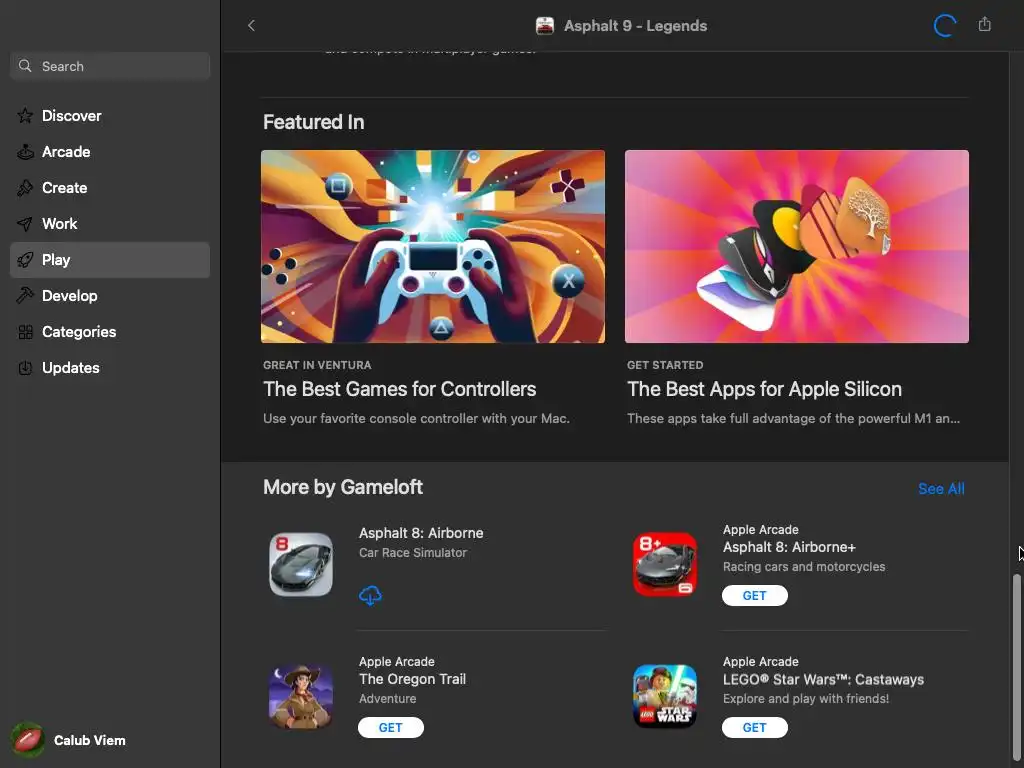Open the share sheet icon
This screenshot has width=1024, height=768.
pyautogui.click(x=984, y=25)
